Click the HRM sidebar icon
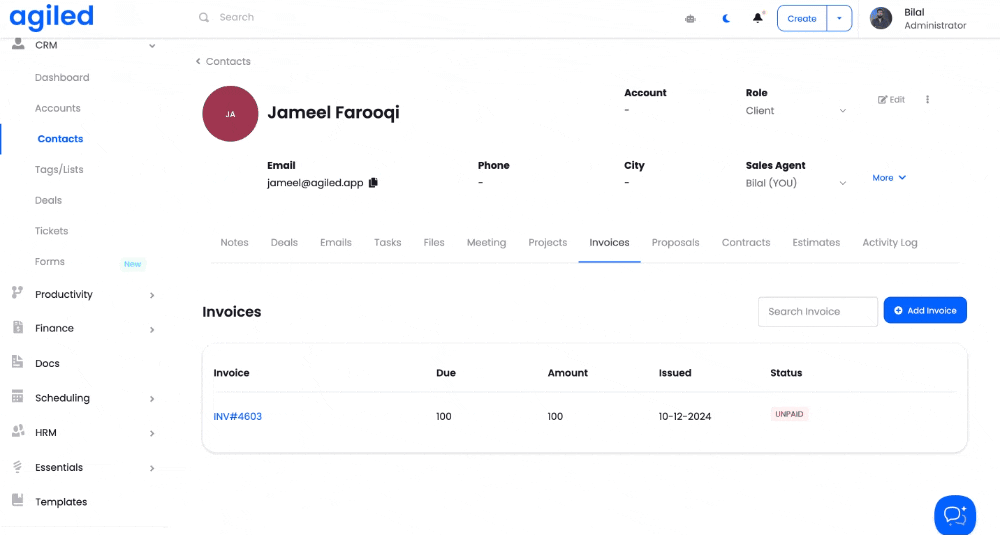This screenshot has width=1000, height=535. [x=18, y=432]
